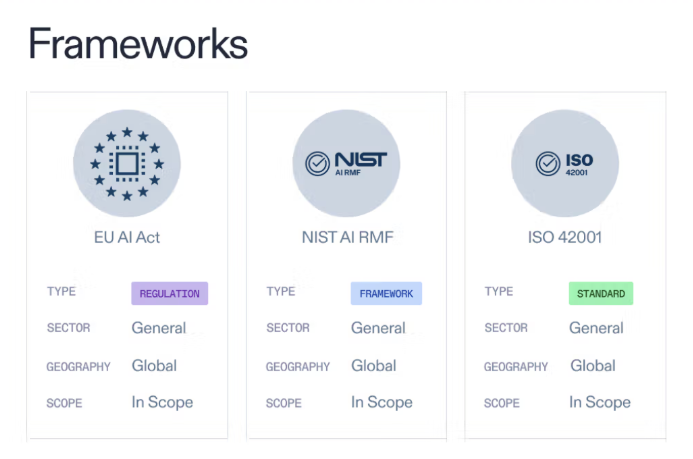This screenshot has width=693, height=459.
Task: Click GEOGRAPHY label in NIST AI RMF card
Action: [x=298, y=367]
